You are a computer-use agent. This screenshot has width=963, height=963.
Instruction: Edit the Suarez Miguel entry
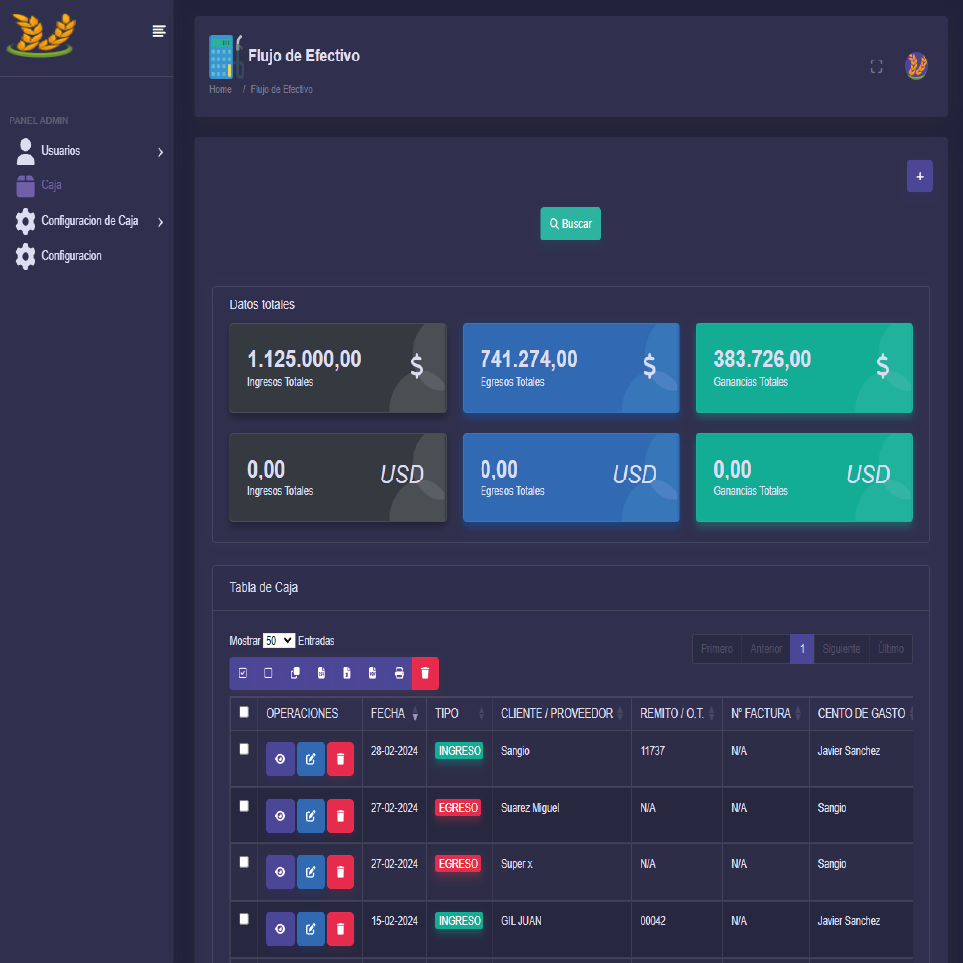point(310,816)
